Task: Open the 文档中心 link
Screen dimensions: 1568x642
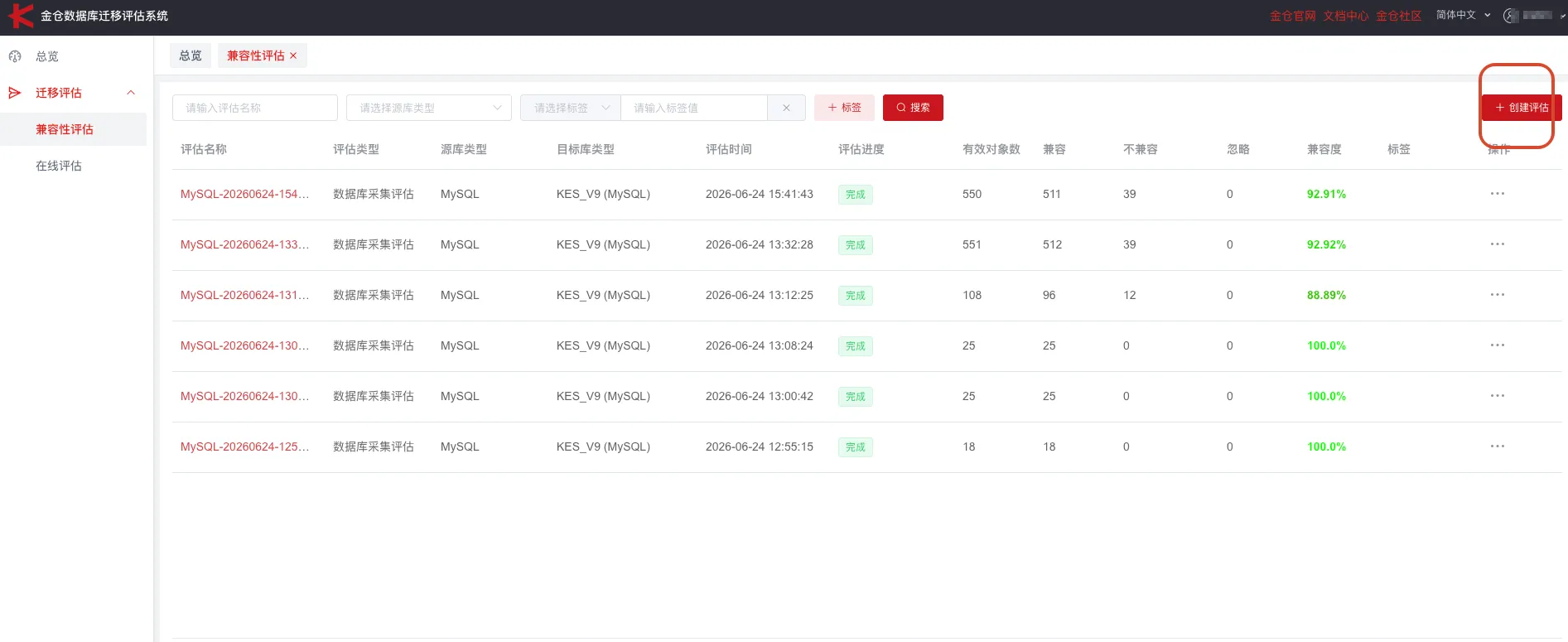Action: [x=1345, y=16]
